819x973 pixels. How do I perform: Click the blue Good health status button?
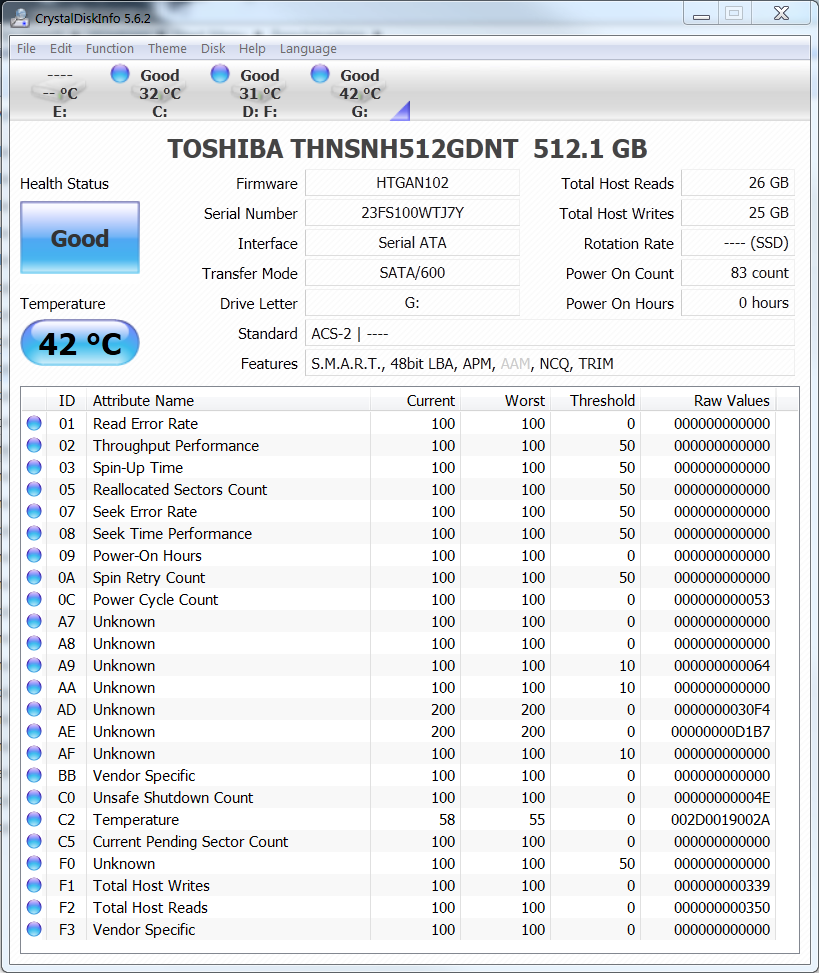tap(80, 238)
